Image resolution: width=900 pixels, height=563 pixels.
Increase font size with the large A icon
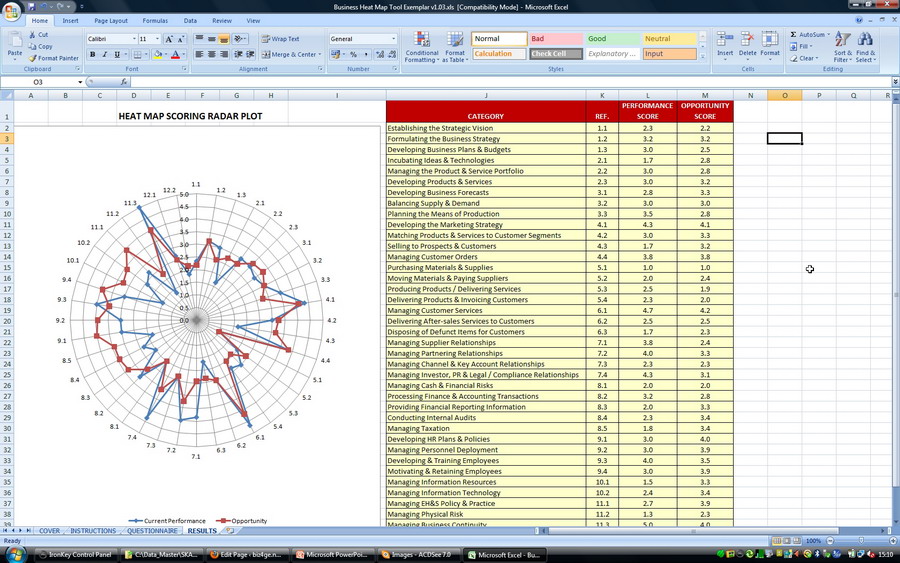(x=169, y=39)
